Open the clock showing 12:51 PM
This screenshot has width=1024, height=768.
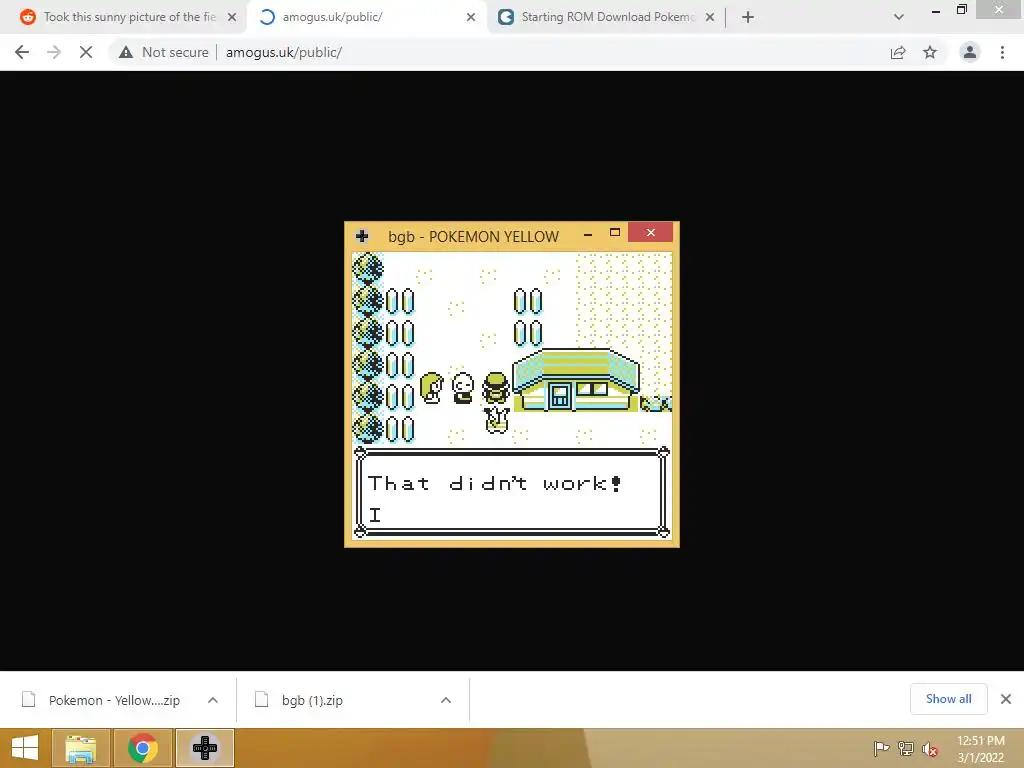(981, 748)
